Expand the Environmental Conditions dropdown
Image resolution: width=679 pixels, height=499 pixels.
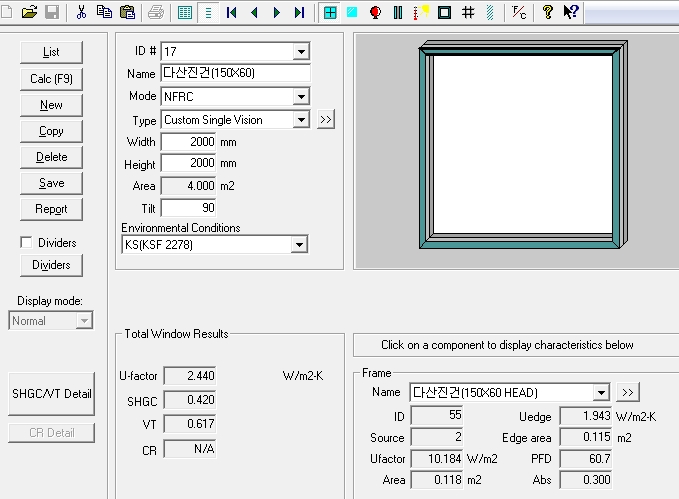coord(298,245)
